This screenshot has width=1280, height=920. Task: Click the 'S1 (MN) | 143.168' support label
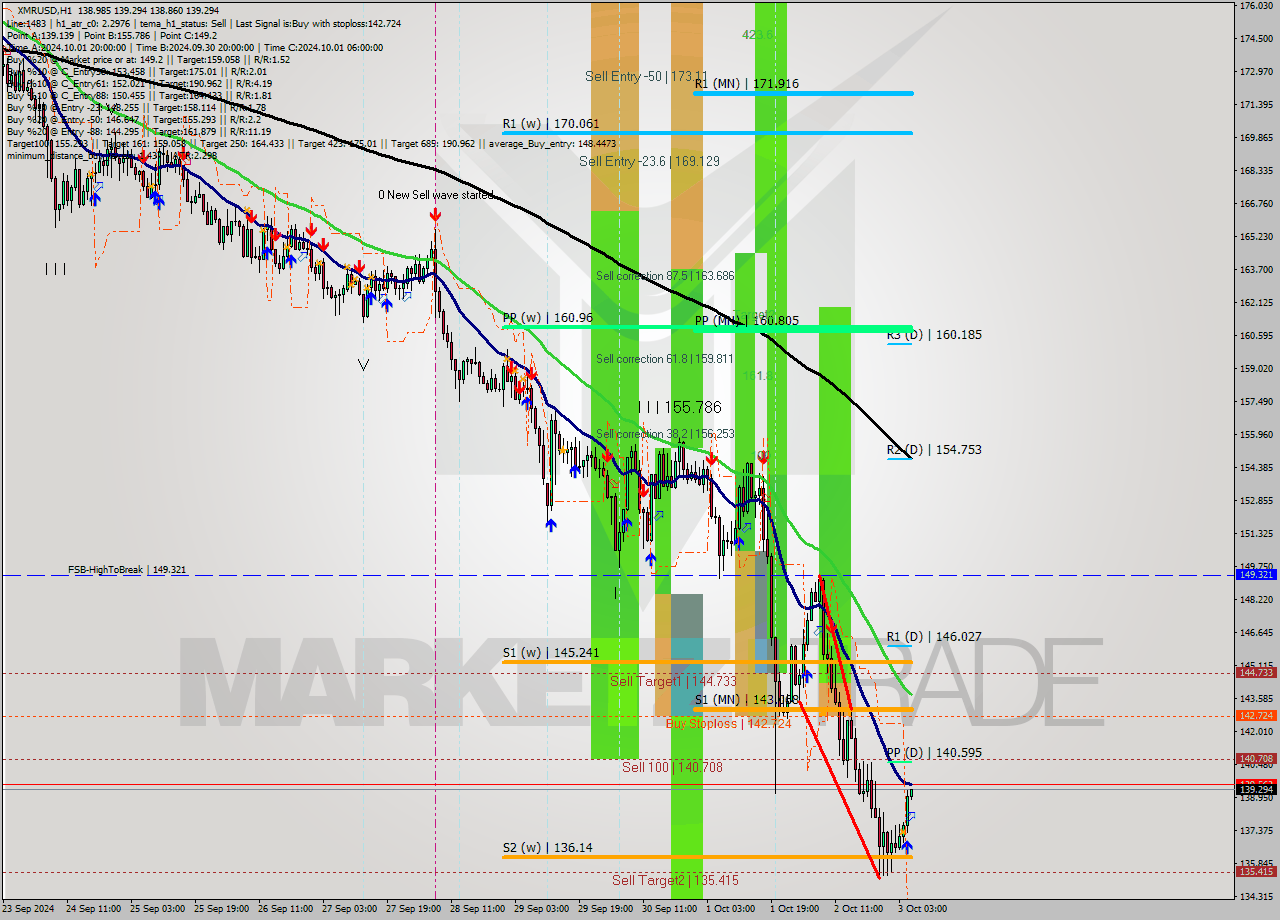(746, 700)
